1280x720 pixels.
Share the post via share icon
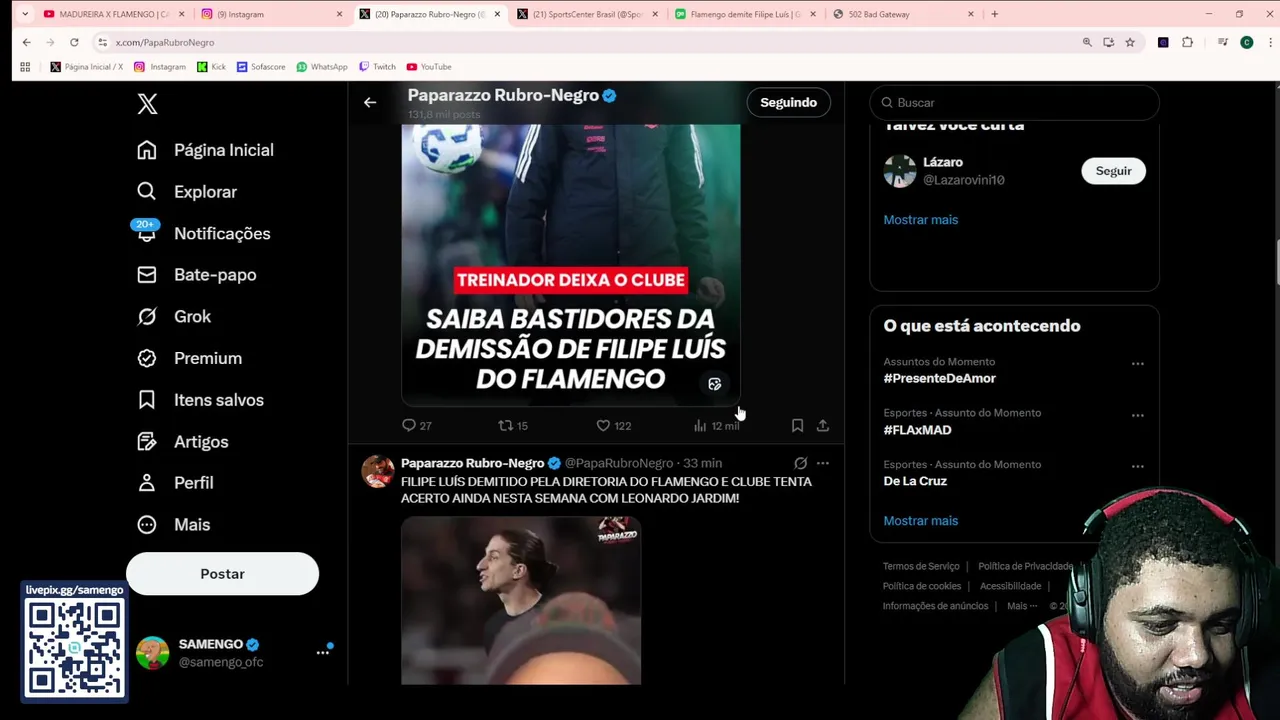[822, 425]
